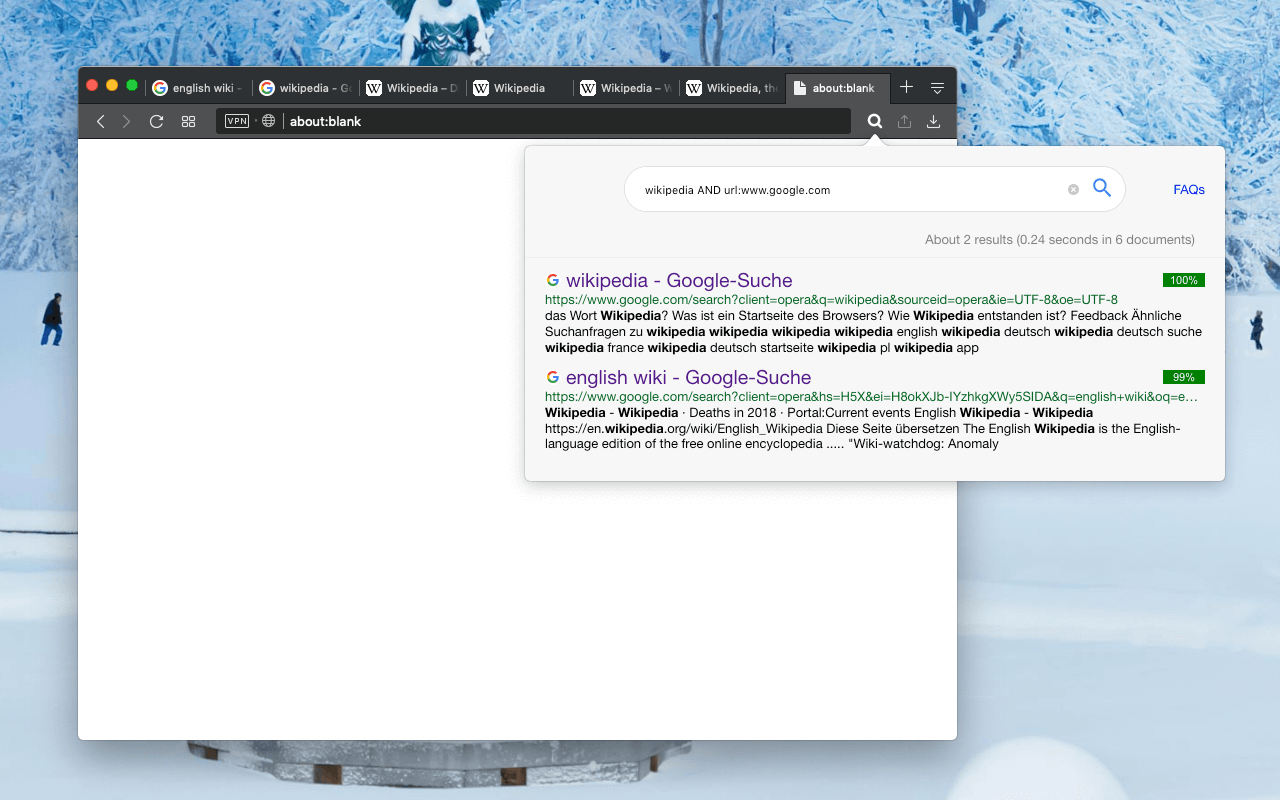Screen dimensions: 1280x800
Task: Click snippet text 'das Wort Wikipedia?'
Action: pyautogui.click(x=606, y=316)
